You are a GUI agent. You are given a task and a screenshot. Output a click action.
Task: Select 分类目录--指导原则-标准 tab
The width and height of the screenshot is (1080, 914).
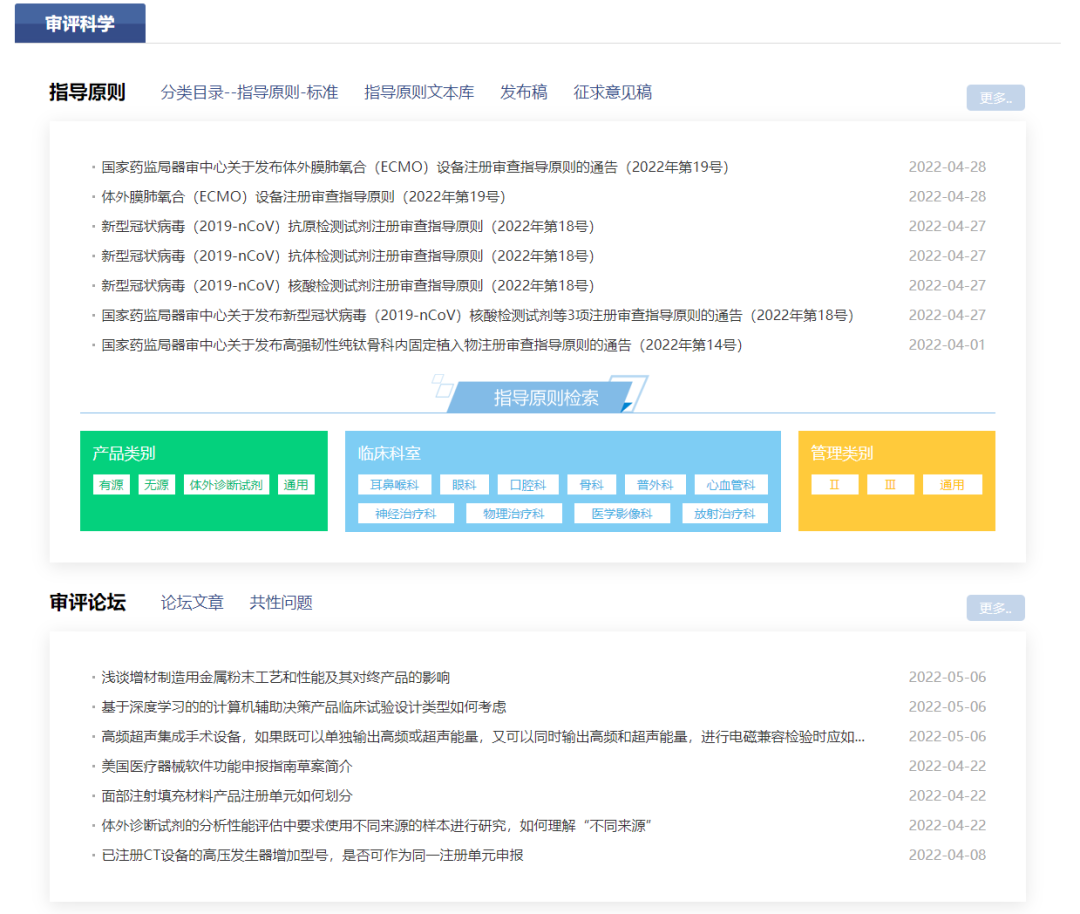(x=249, y=92)
